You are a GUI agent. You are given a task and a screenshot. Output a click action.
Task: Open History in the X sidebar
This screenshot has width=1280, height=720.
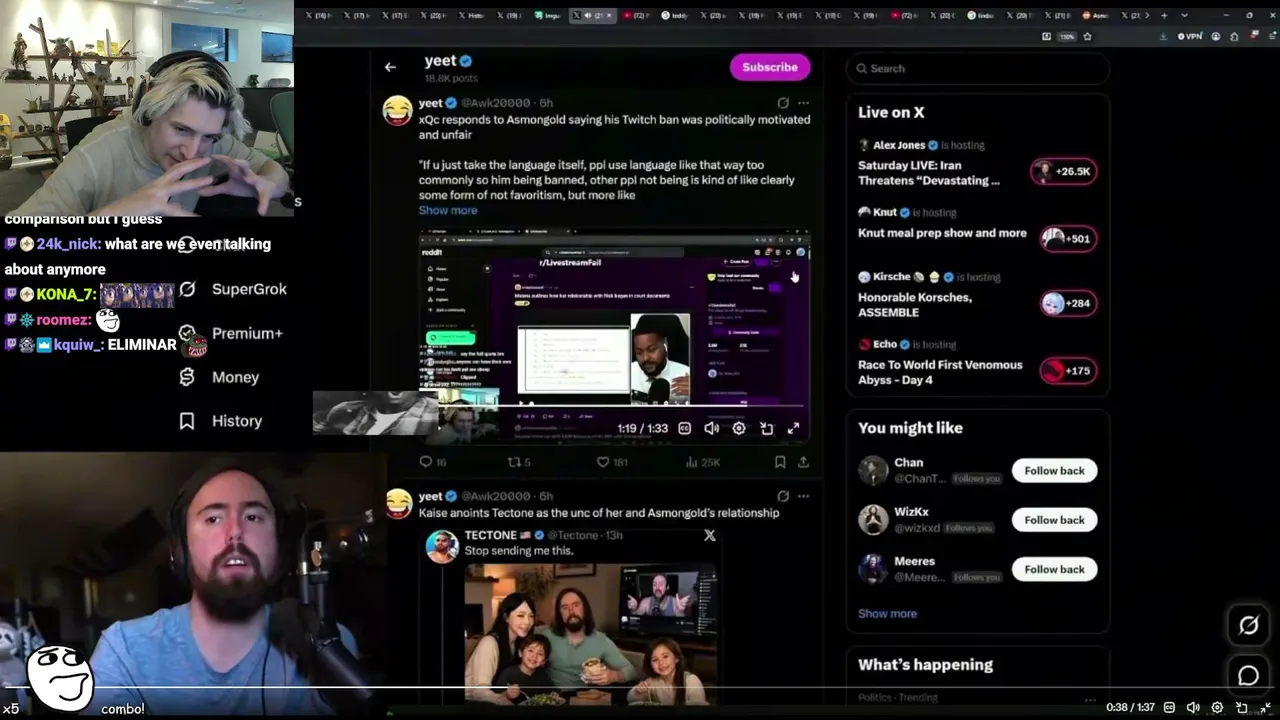coord(220,421)
